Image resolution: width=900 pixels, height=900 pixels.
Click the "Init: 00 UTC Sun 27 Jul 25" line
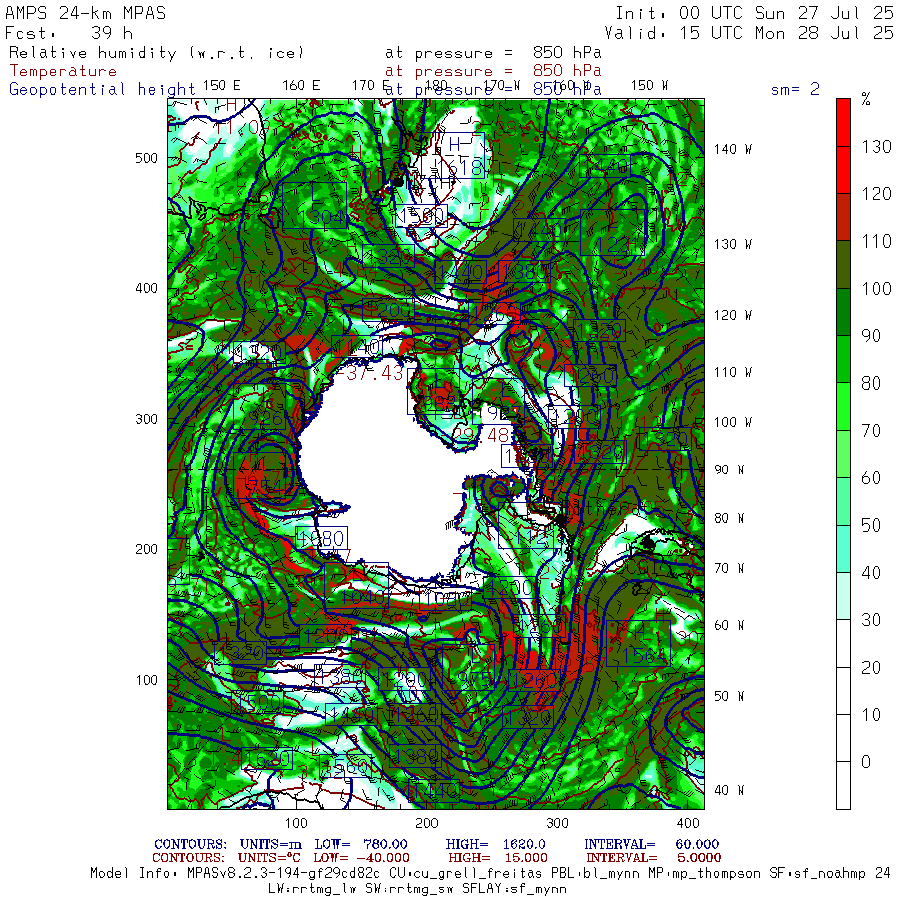pos(754,13)
